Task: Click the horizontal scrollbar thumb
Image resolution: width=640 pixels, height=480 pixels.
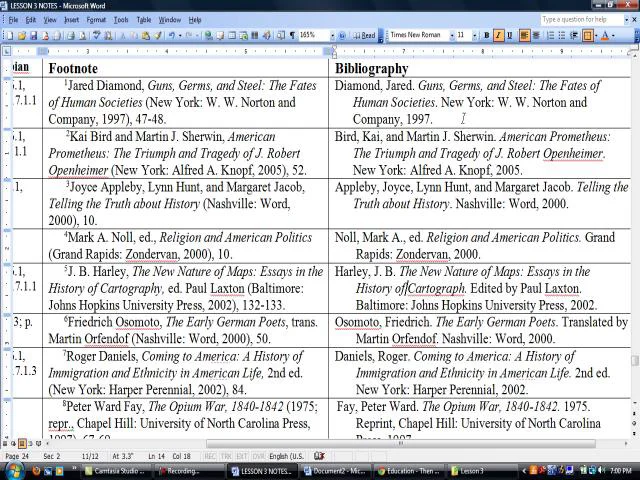Action: [400, 444]
